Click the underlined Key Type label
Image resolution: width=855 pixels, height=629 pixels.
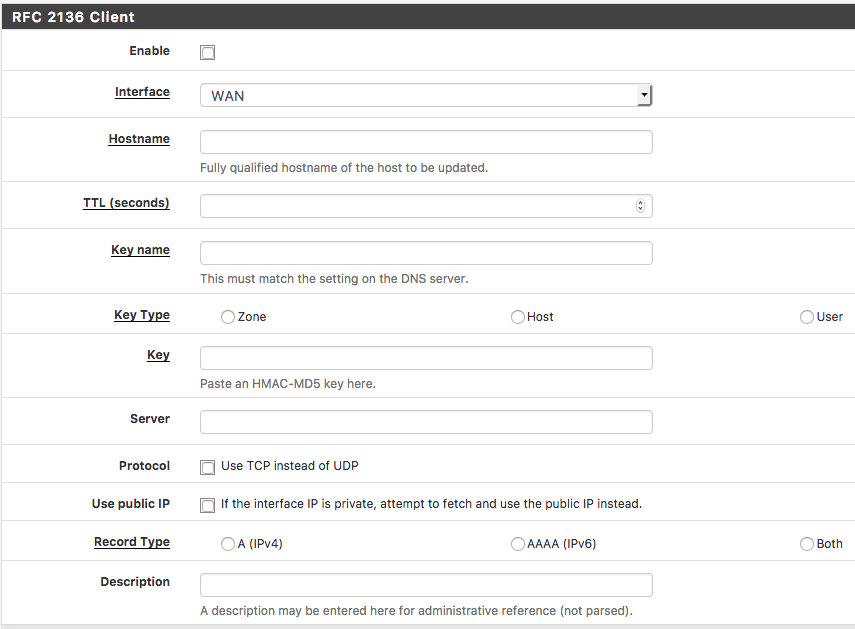tap(142, 315)
